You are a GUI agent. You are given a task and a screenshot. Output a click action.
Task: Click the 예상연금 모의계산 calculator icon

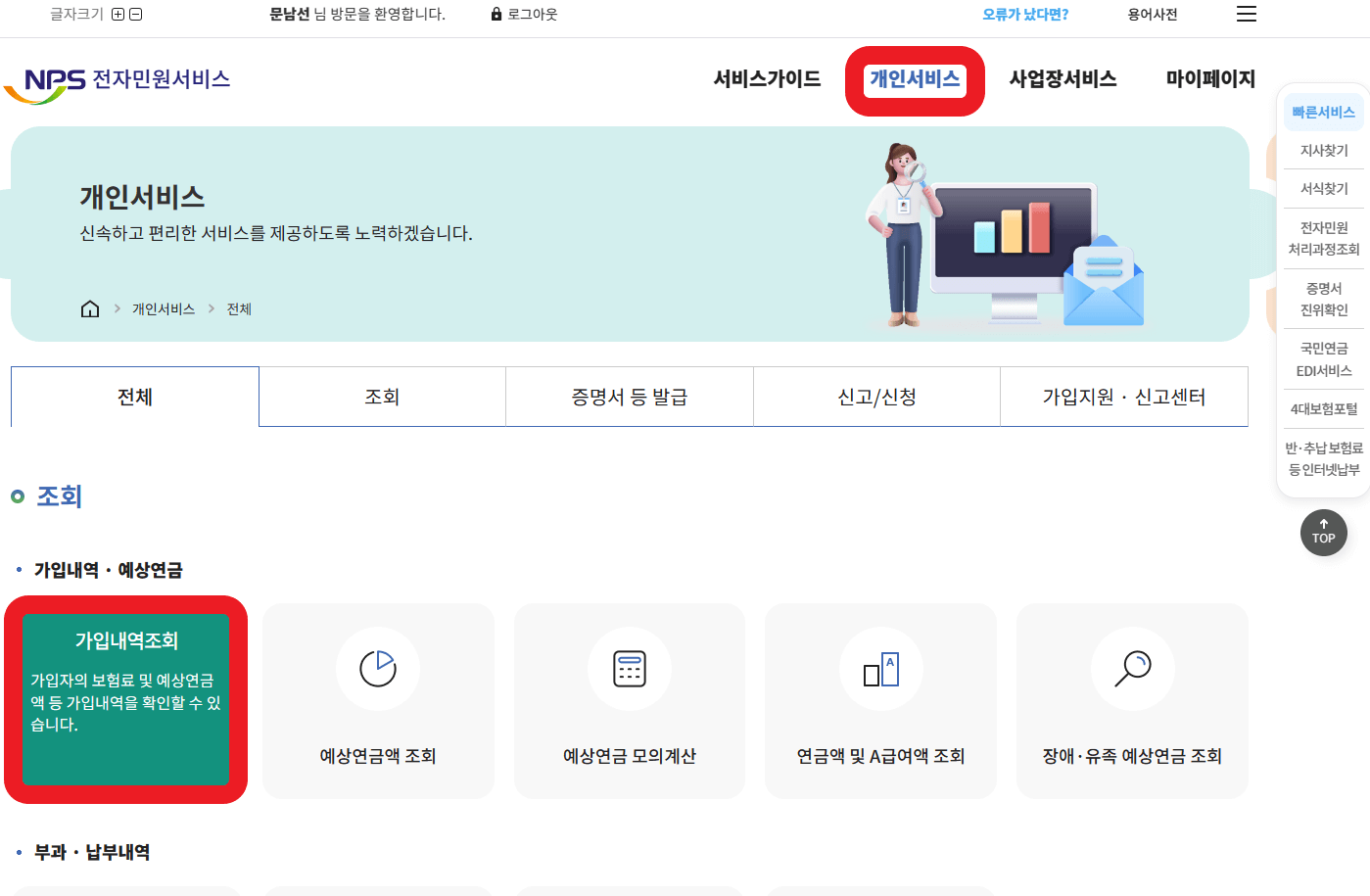629,668
